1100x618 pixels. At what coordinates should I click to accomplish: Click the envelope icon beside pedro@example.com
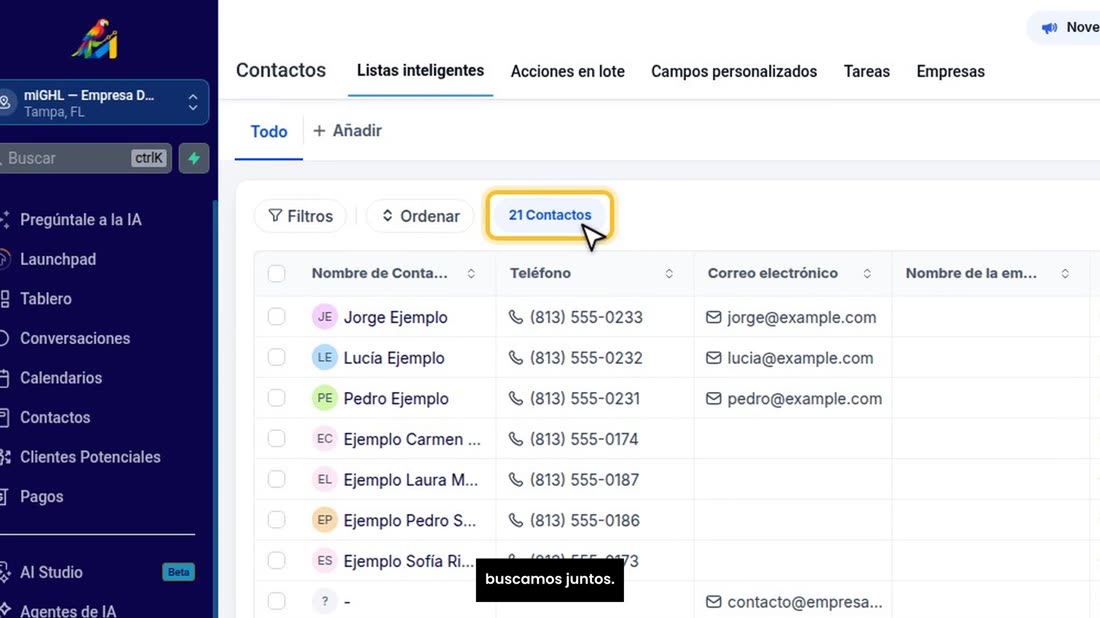point(713,398)
